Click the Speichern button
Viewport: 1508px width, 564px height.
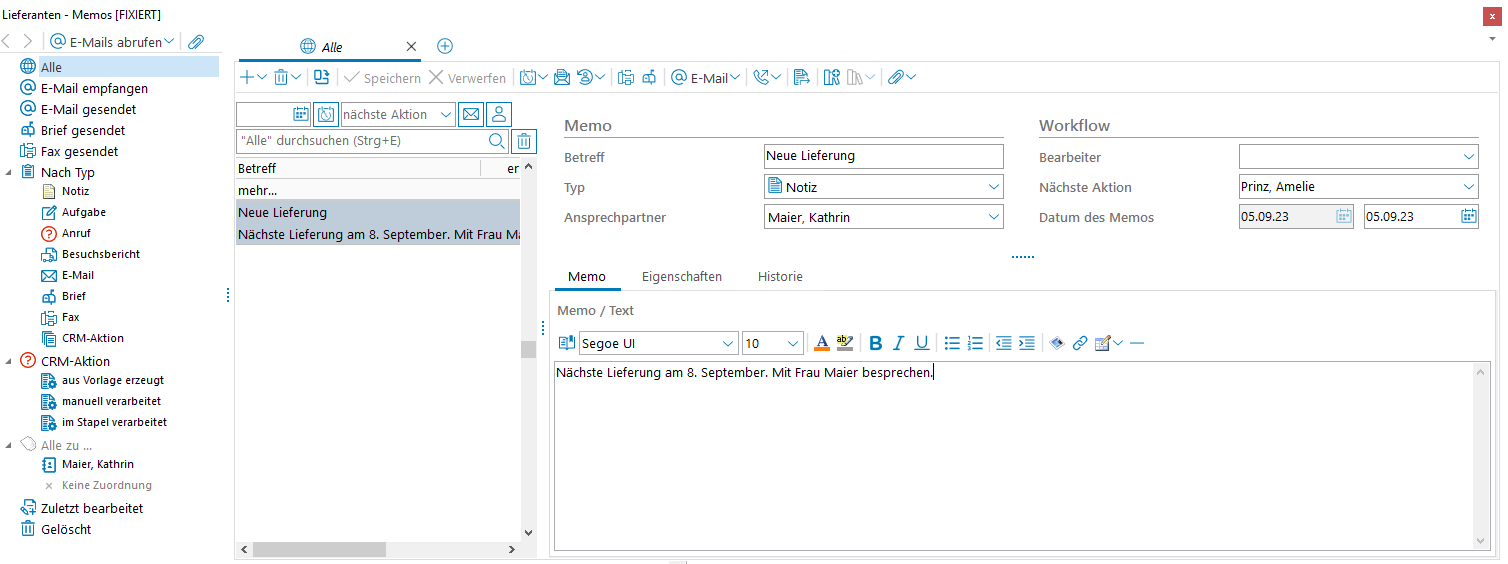[381, 77]
